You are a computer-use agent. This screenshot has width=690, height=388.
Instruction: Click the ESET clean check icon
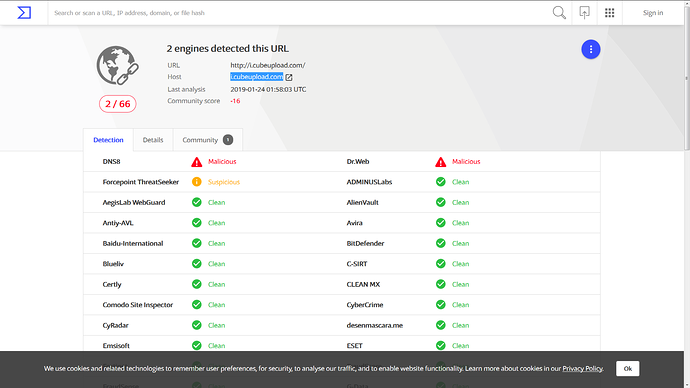pyautogui.click(x=440, y=345)
